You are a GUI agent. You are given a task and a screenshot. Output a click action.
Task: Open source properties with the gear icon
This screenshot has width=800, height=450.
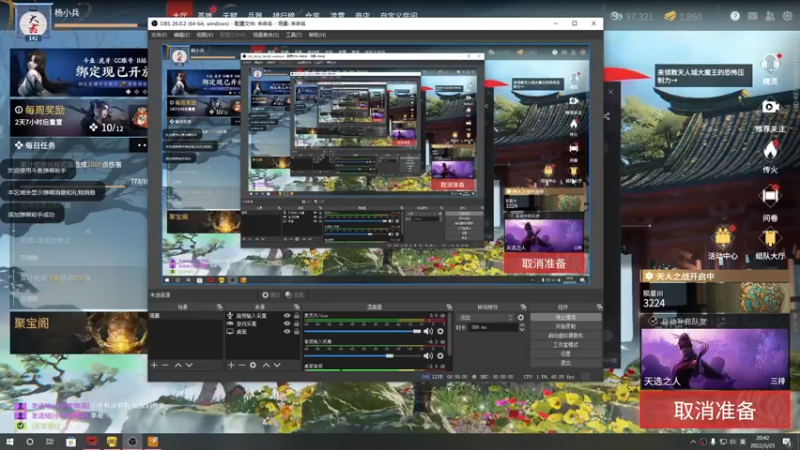point(253,365)
